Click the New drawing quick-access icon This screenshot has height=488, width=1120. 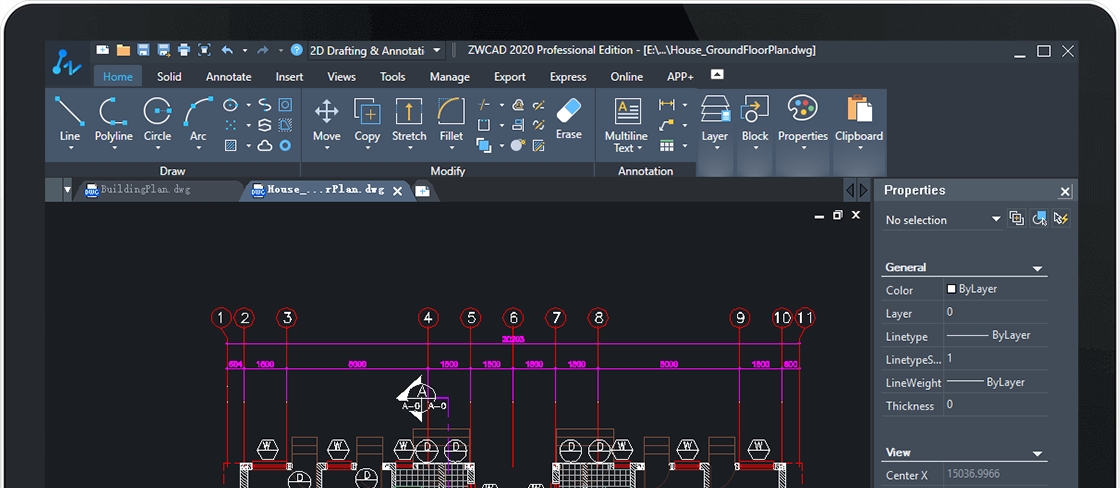tap(103, 50)
